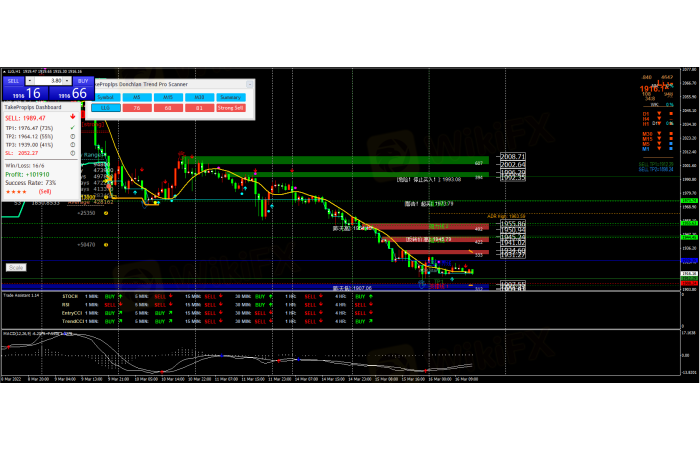Click the clock icon next to SL
This screenshot has height=450, width=700.
73,152
